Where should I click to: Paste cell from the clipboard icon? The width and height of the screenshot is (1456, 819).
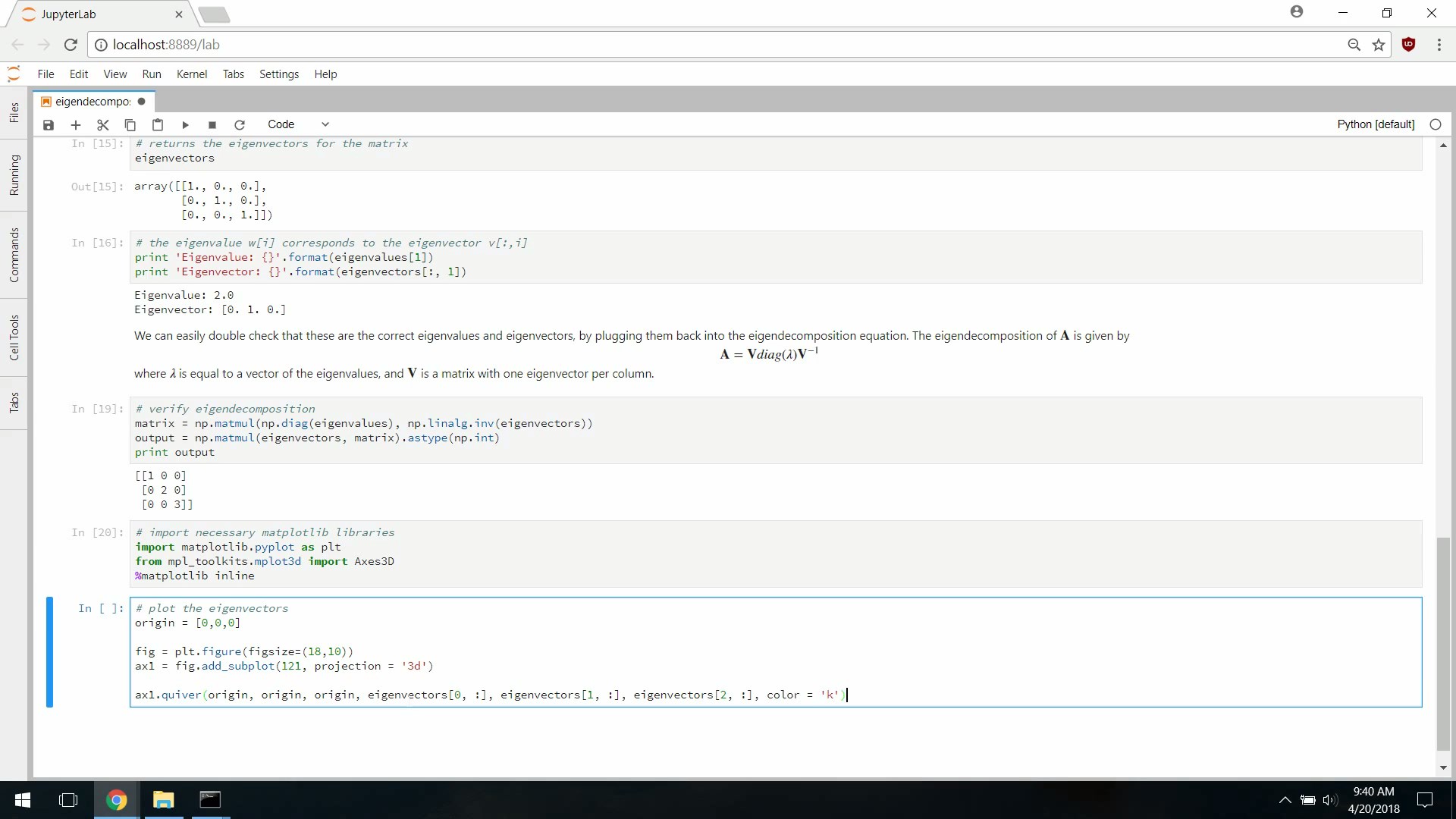(x=158, y=124)
